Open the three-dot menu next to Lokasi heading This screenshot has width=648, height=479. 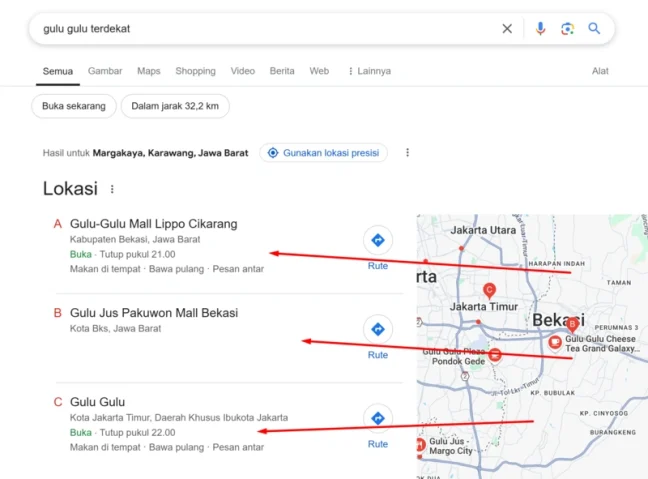(x=112, y=189)
